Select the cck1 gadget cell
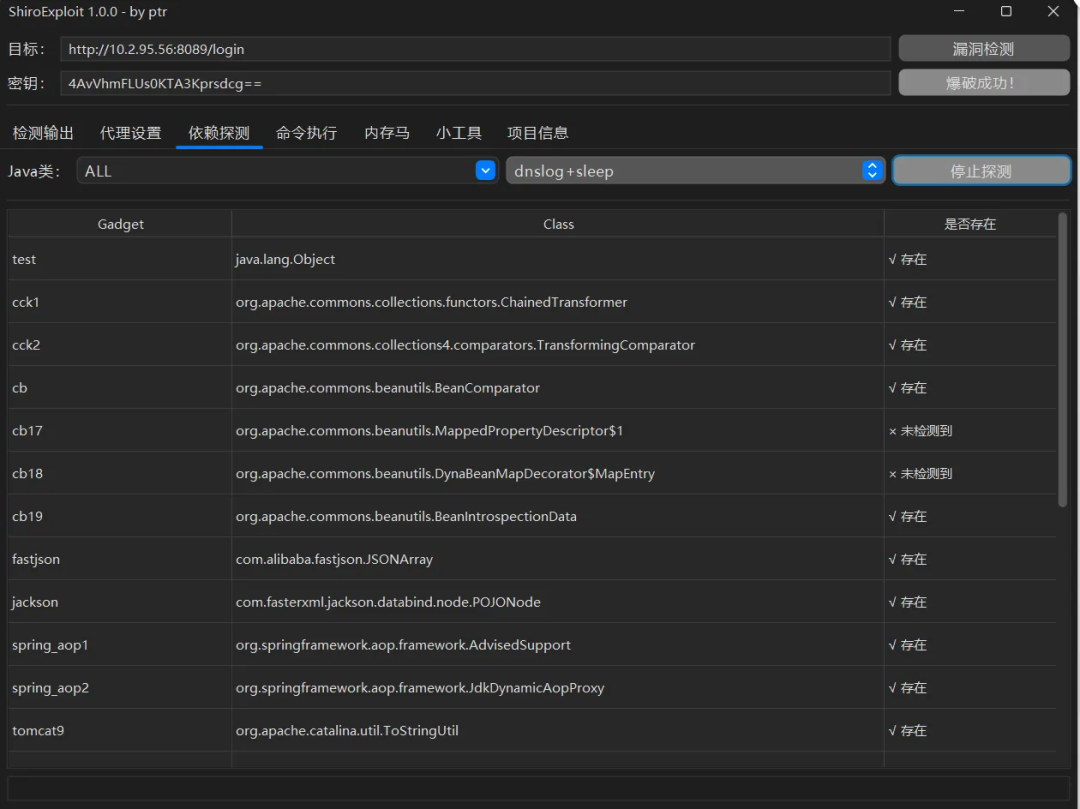Viewport: 1080px width, 809px height. click(121, 302)
